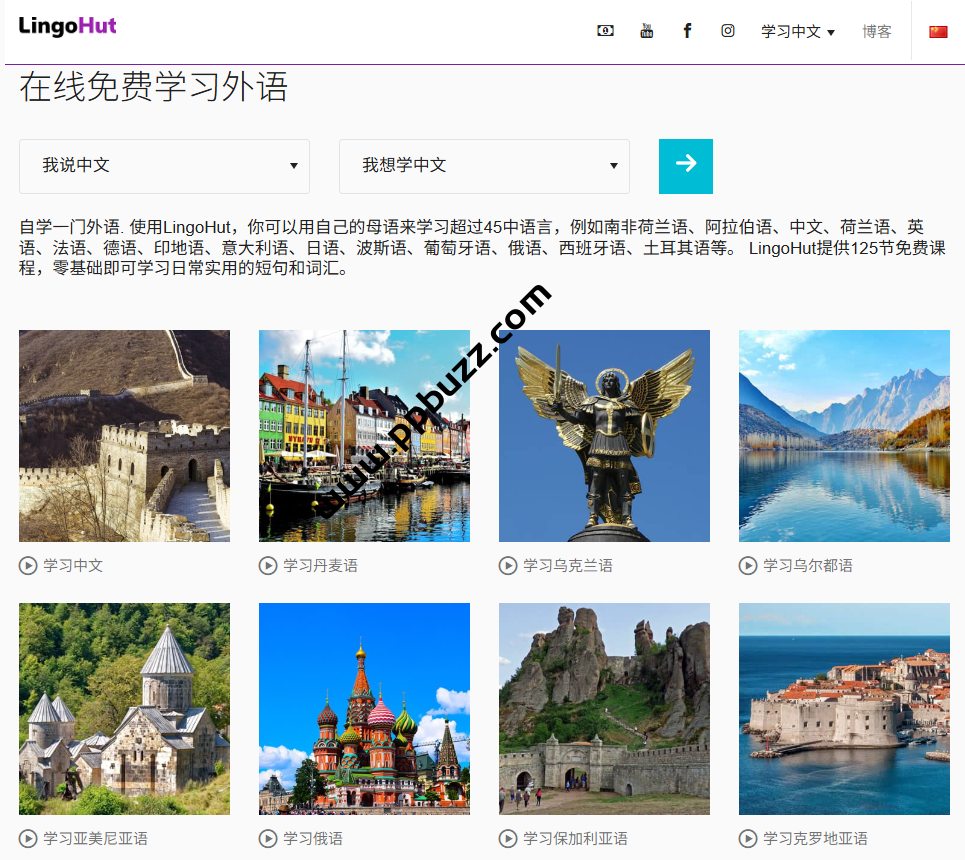This screenshot has width=965, height=860.
Task: Click the money/donate icon in header
Action: coord(605,31)
